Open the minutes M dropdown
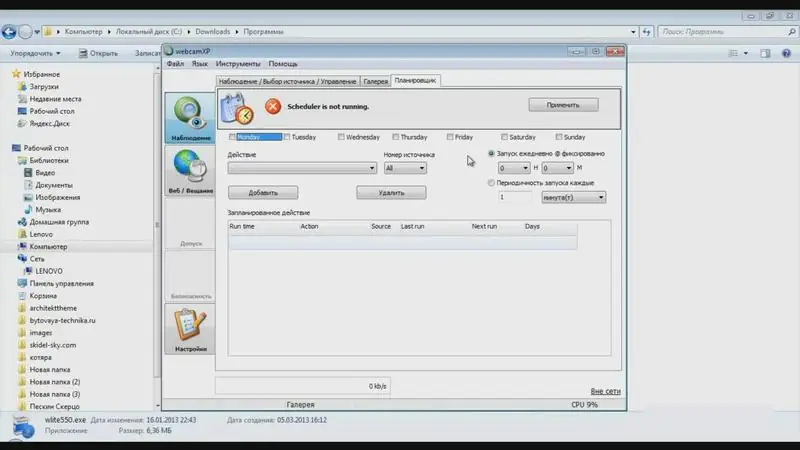The image size is (800, 450). pyautogui.click(x=558, y=168)
